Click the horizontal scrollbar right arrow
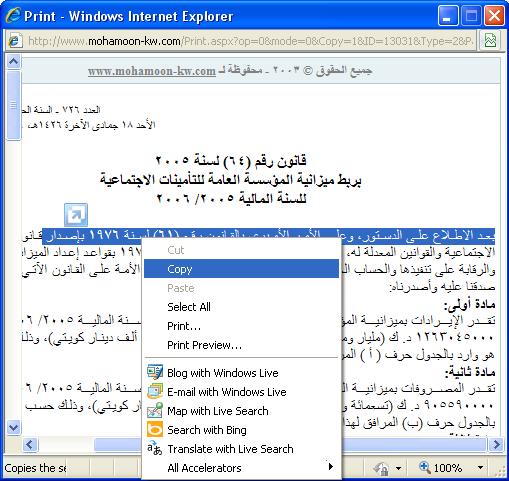Viewport: 509px width, 481px height. [496, 444]
